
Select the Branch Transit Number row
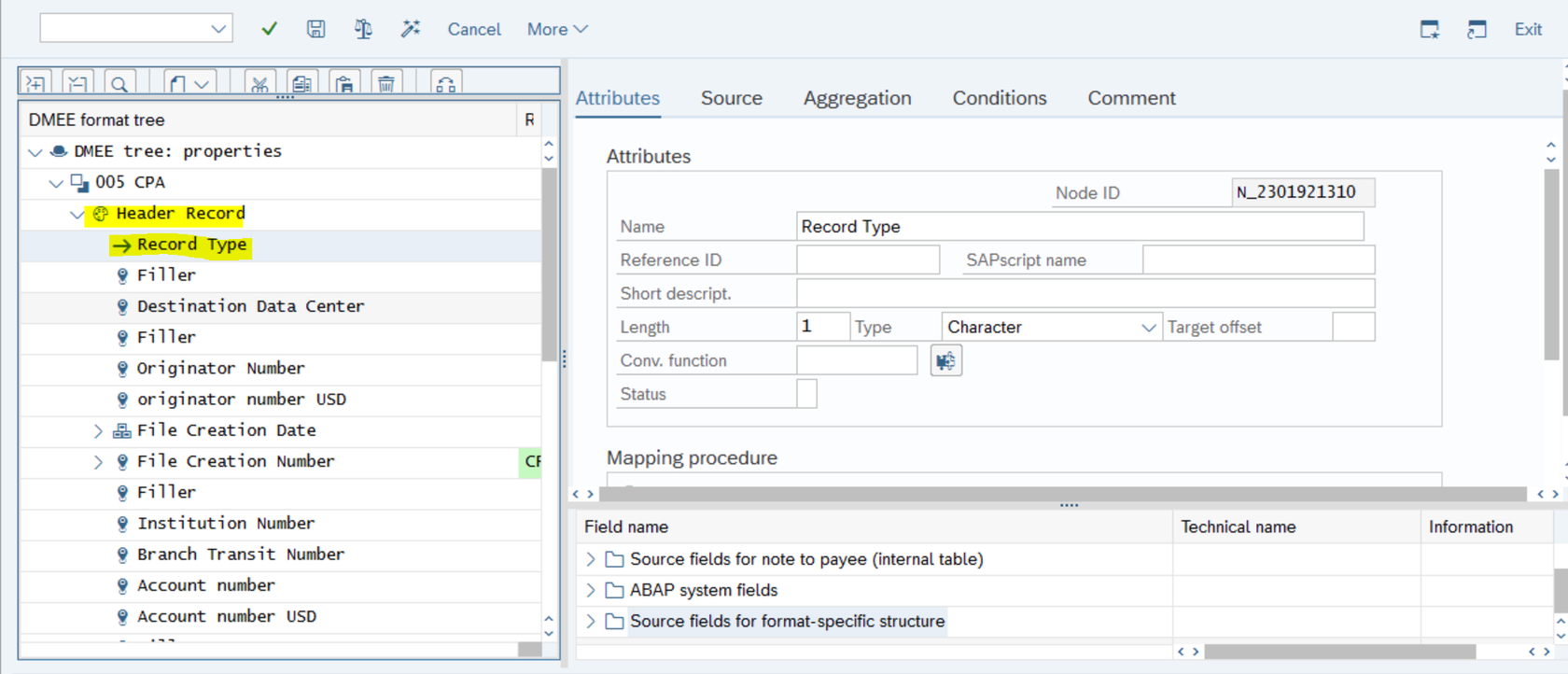coord(280,555)
